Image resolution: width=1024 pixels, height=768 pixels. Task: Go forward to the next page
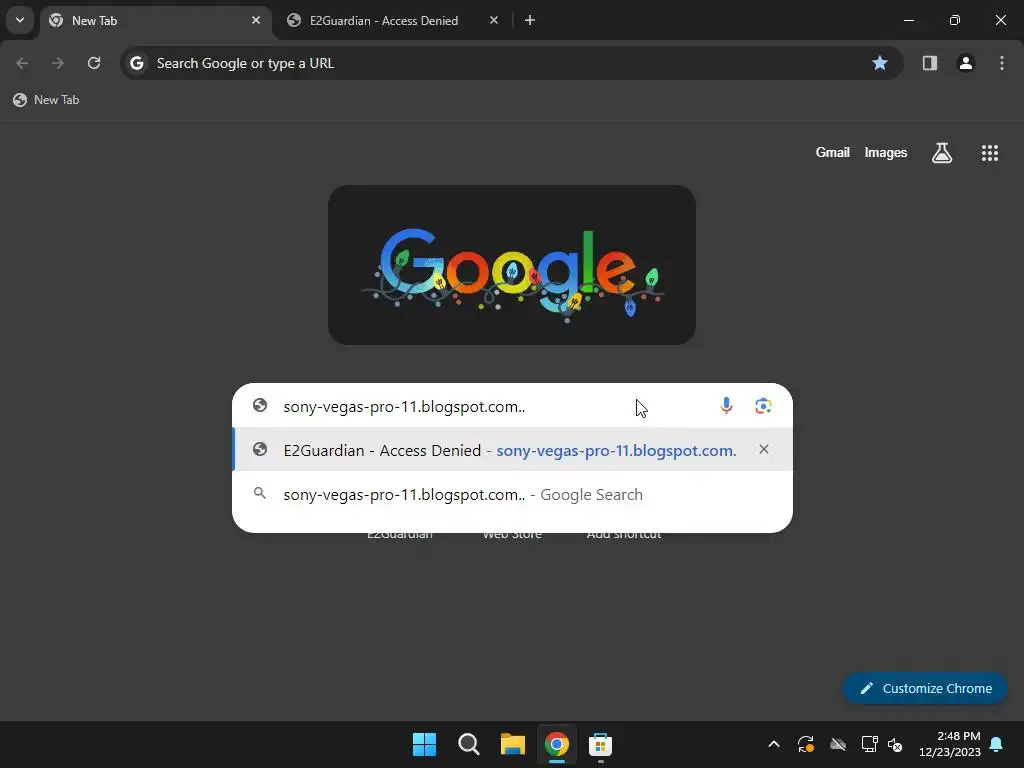(58, 63)
